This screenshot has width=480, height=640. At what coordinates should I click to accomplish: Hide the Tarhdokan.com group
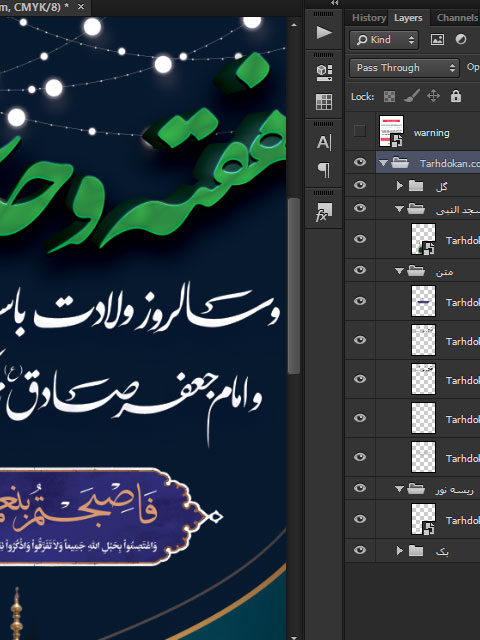point(360,162)
